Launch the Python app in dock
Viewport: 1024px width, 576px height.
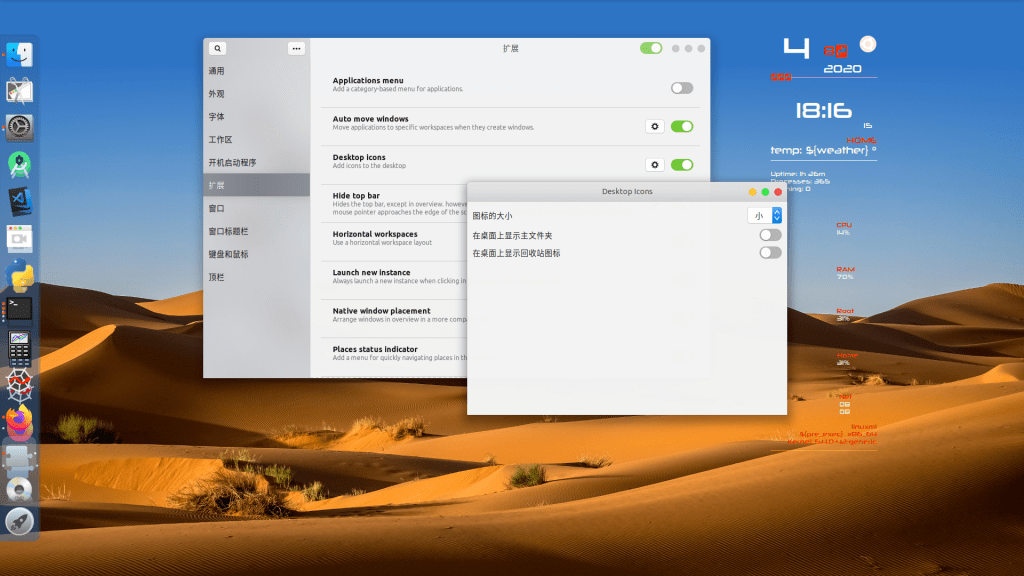19,275
